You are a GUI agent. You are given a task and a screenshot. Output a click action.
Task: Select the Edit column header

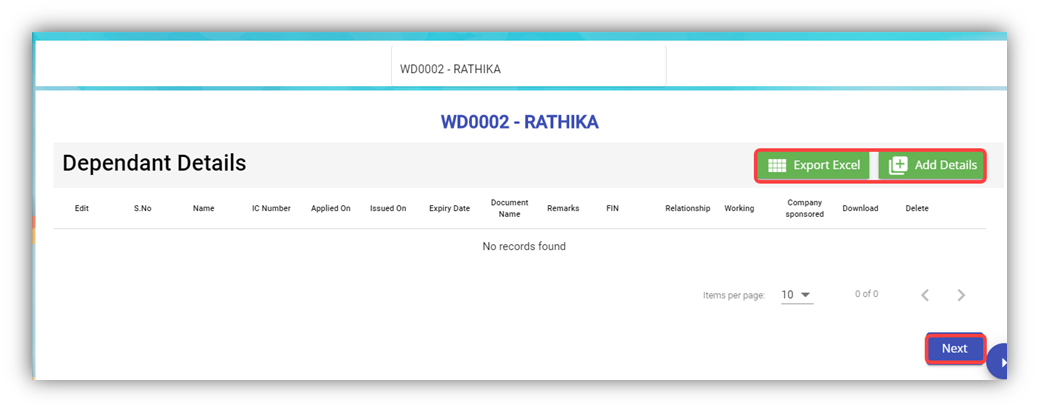click(x=82, y=209)
